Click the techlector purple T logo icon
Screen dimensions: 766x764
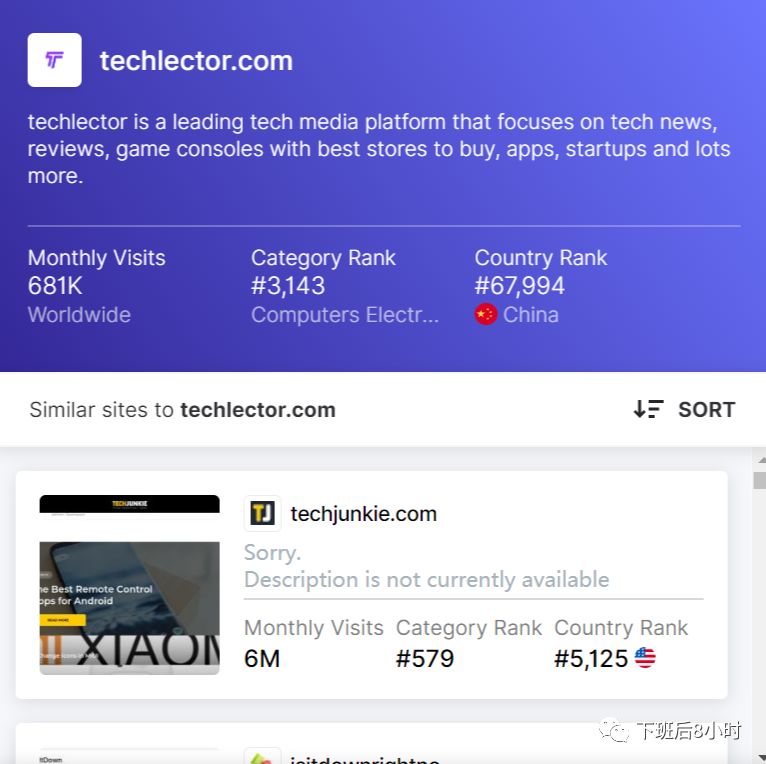tap(54, 60)
